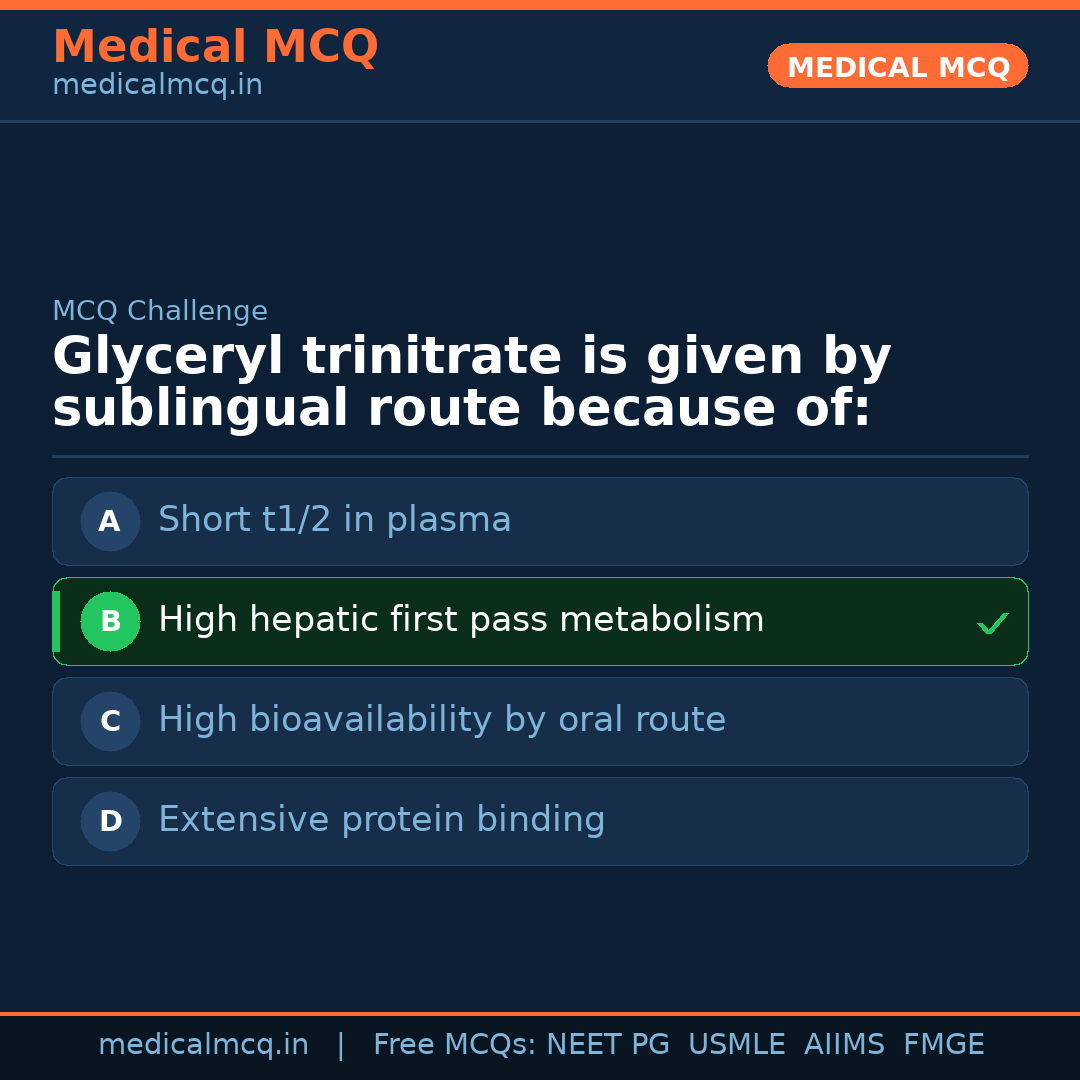This screenshot has height=1080, width=1080.
Task: Open medicalmcq.in link under header title
Action: tap(157, 86)
